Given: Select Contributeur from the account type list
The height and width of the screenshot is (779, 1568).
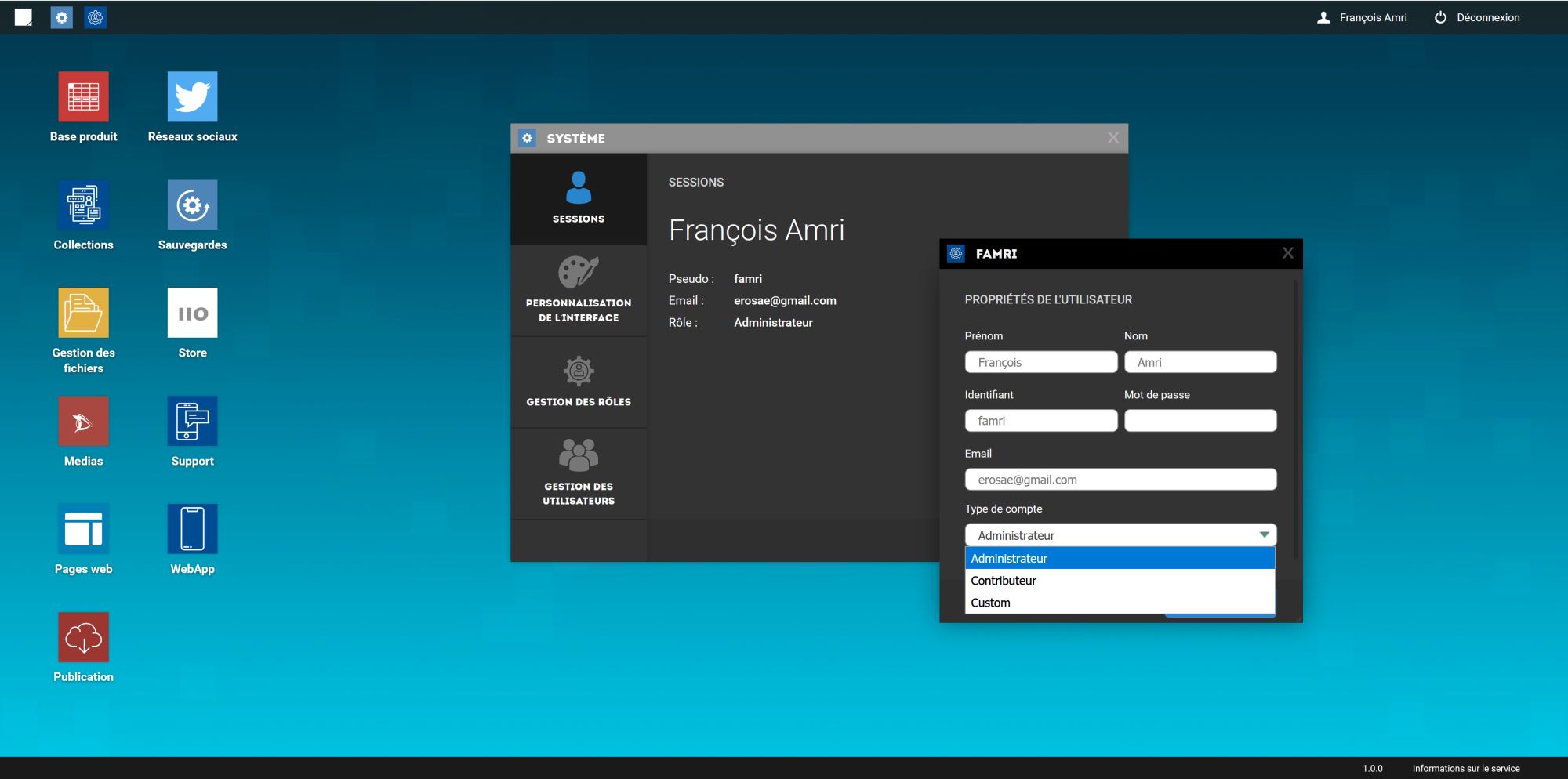Looking at the screenshot, I should pos(1004,581).
